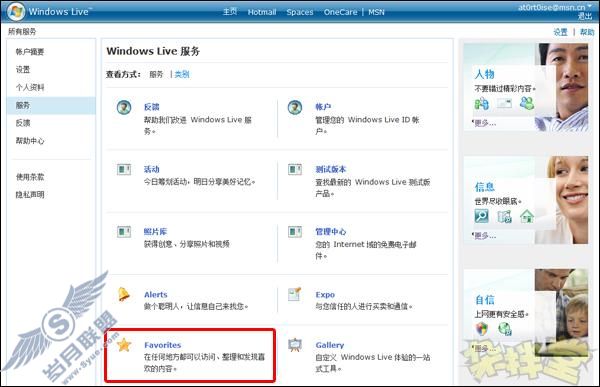Click the man photo in 人物 panel
600x387 pixels.
click(x=562, y=87)
